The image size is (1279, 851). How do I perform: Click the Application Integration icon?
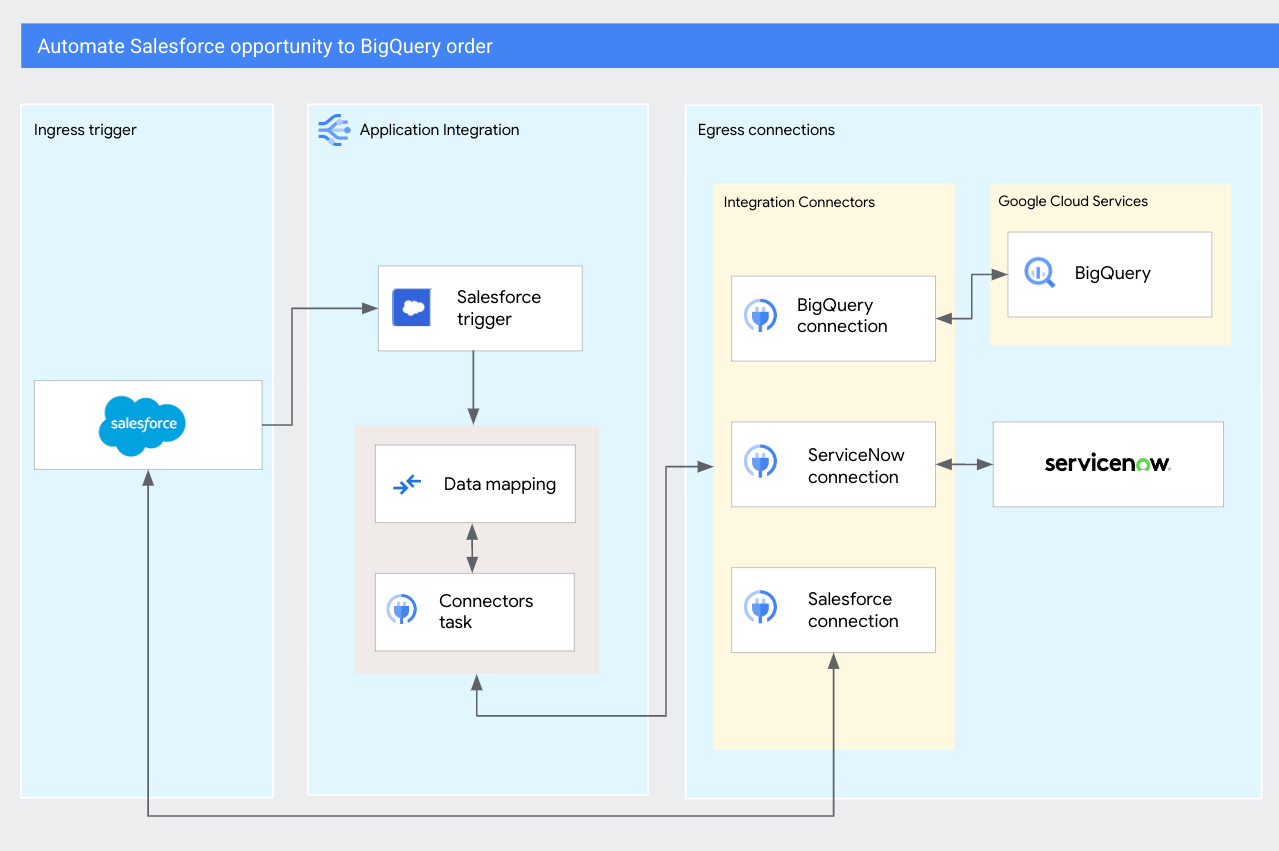[333, 129]
